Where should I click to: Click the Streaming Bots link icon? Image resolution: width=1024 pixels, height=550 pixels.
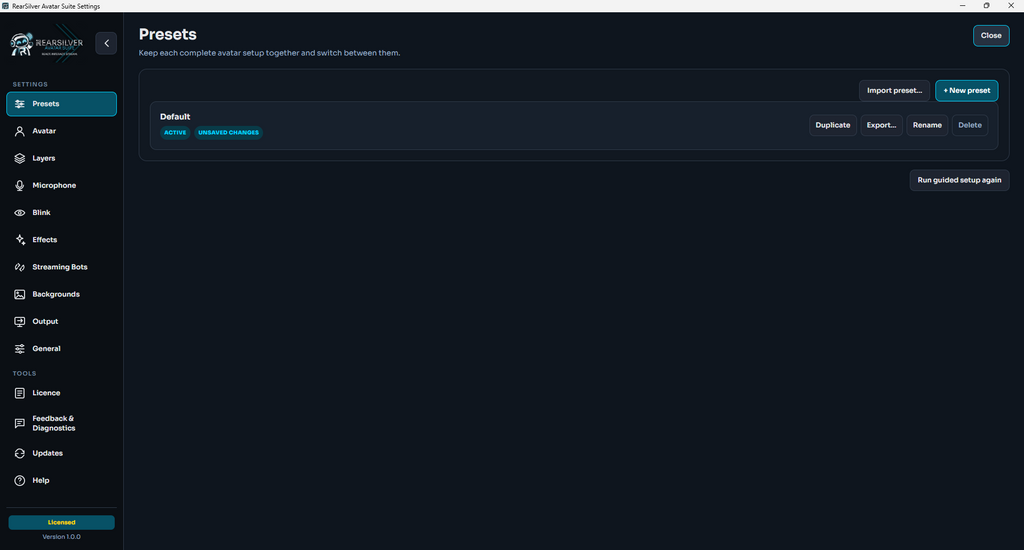20,267
